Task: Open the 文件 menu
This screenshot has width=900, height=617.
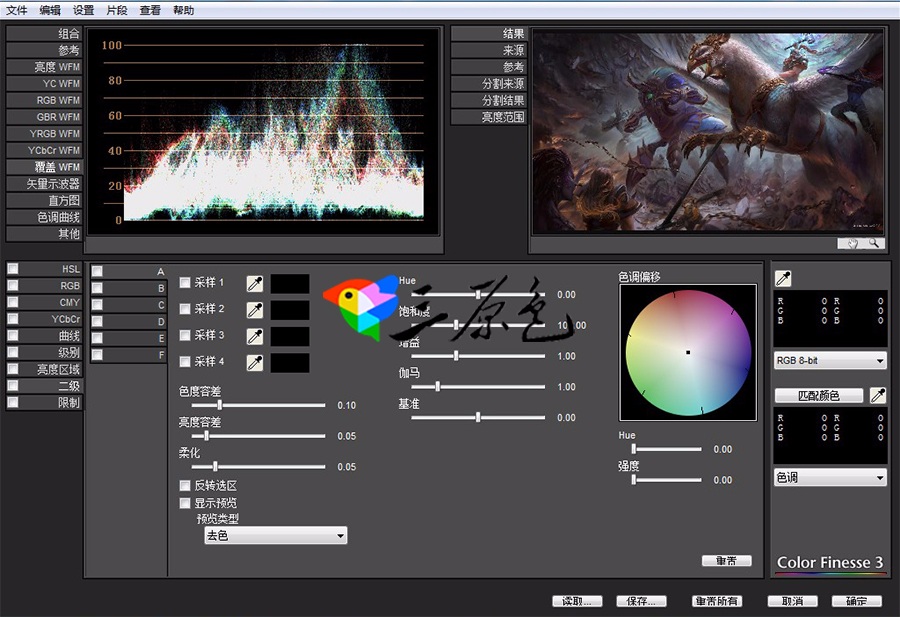Action: point(17,10)
